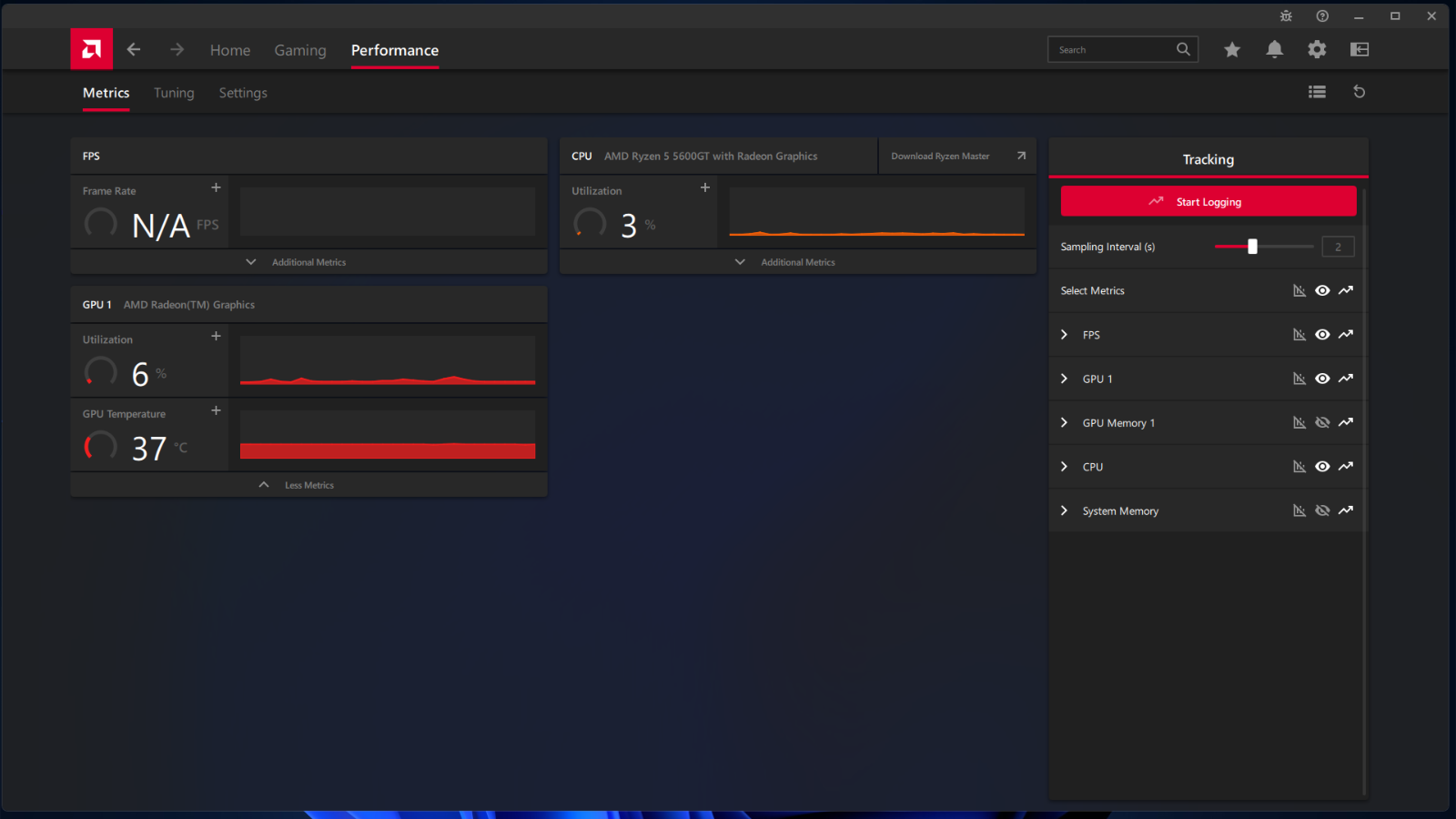The image size is (1456, 819).
Task: Select the Performance tab
Action: pos(395,50)
